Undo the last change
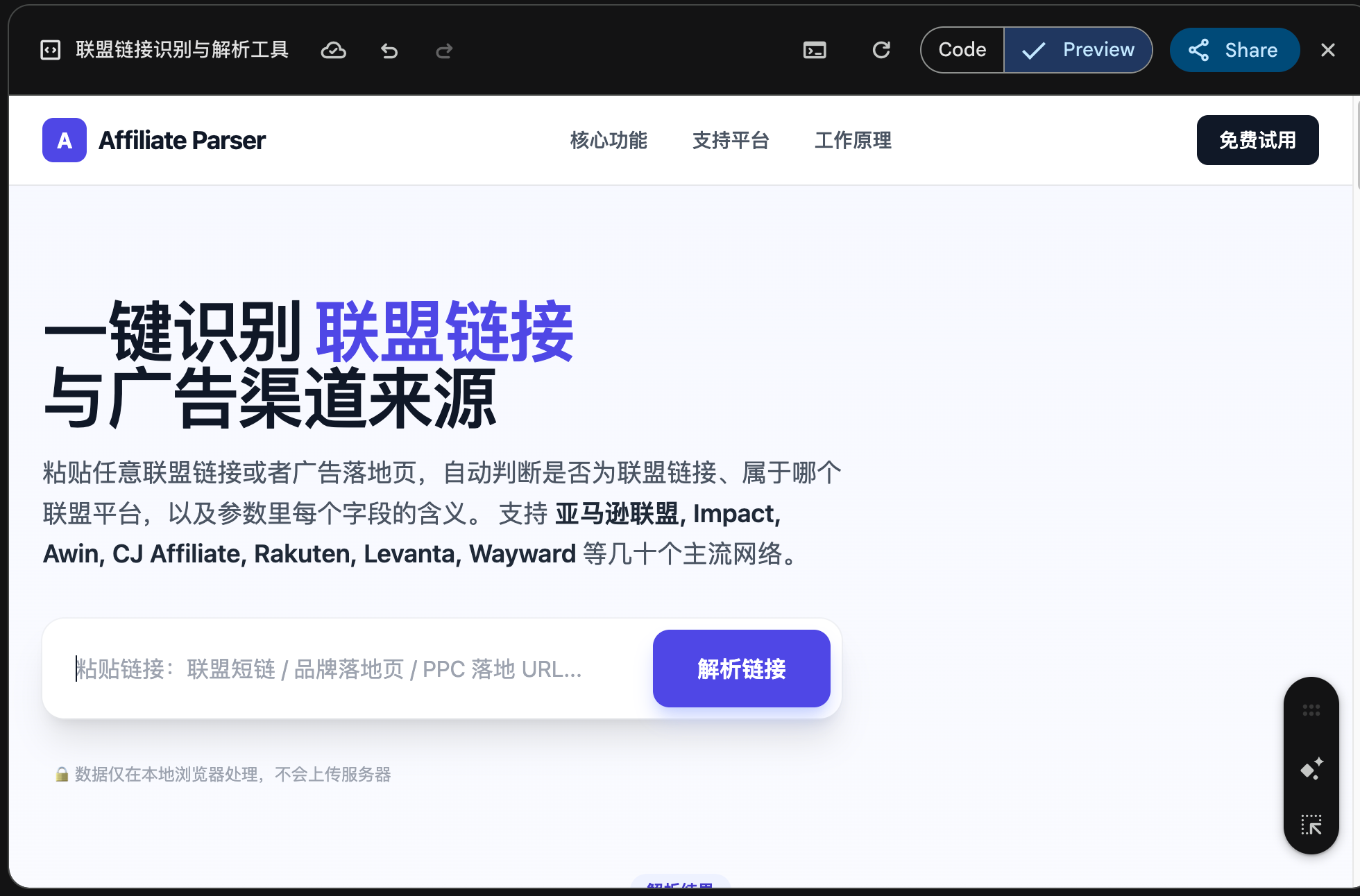This screenshot has height=896, width=1360. click(x=389, y=51)
